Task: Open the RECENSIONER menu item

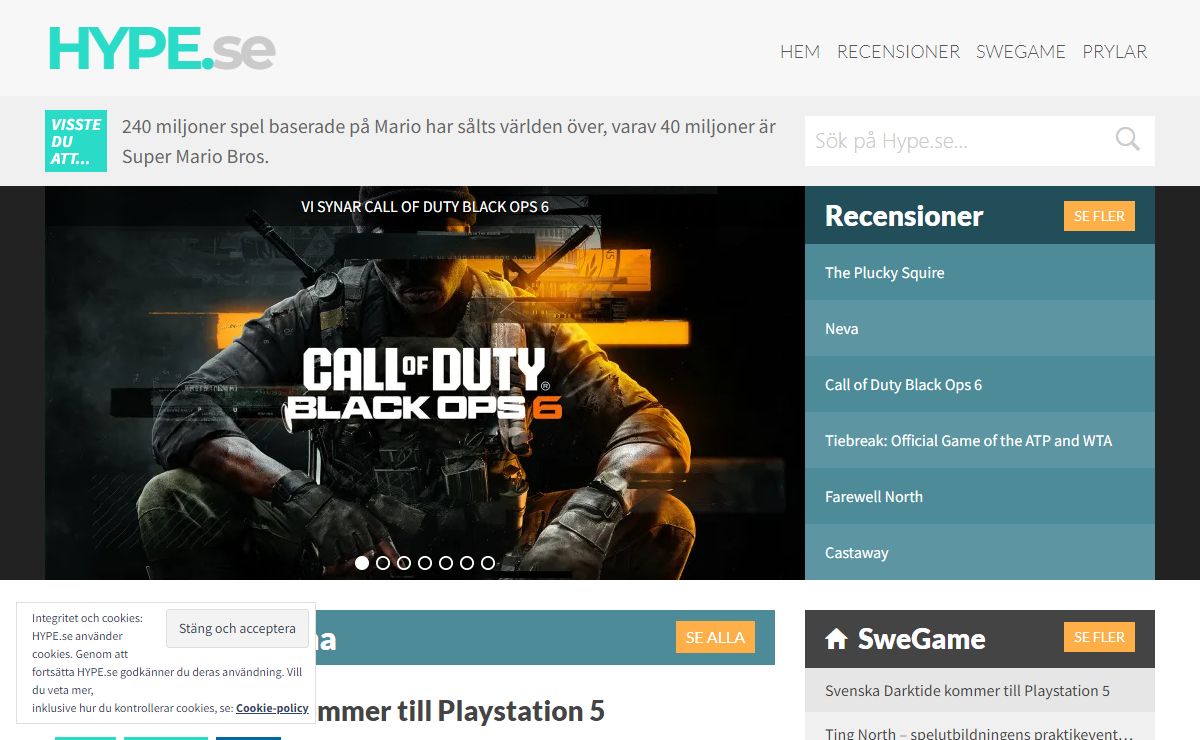Action: pos(898,52)
